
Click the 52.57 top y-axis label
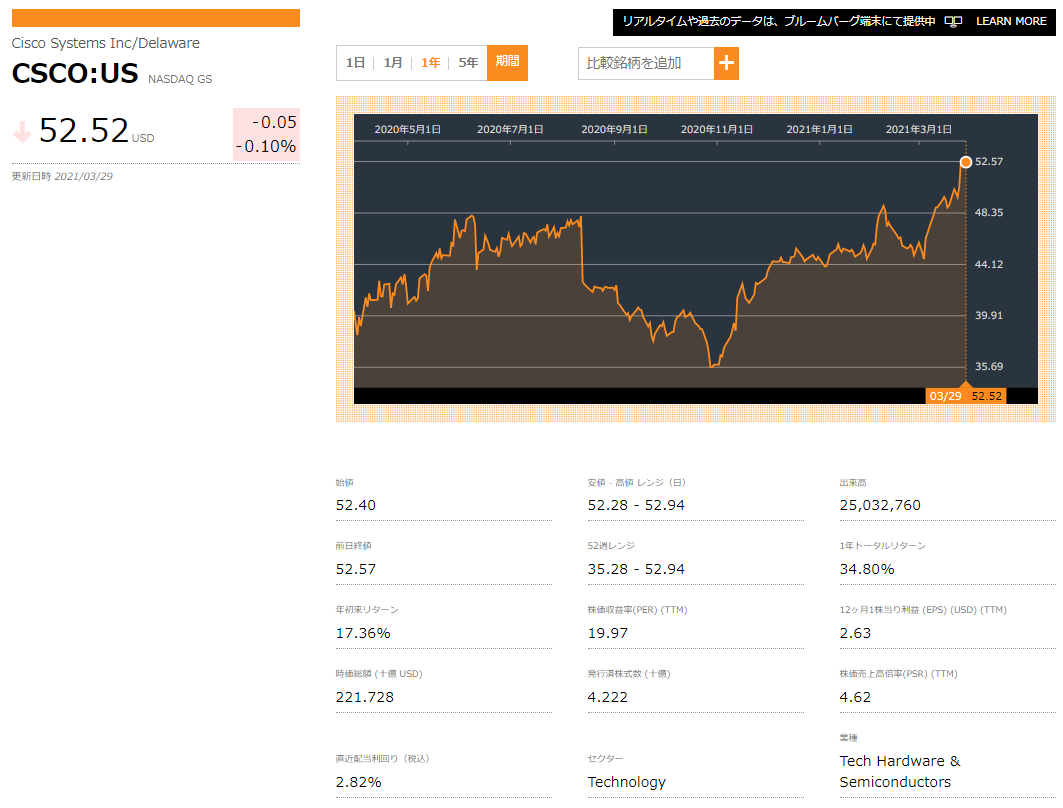[988, 161]
